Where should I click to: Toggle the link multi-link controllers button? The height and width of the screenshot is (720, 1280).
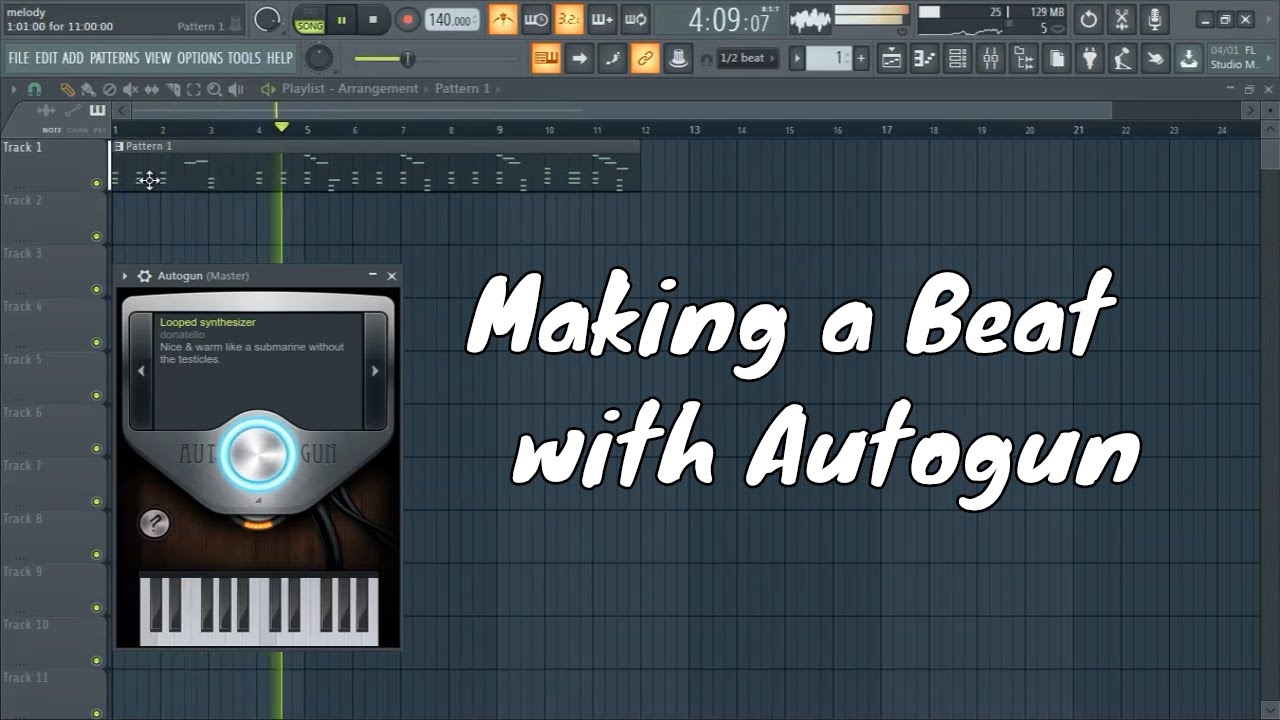(645, 59)
